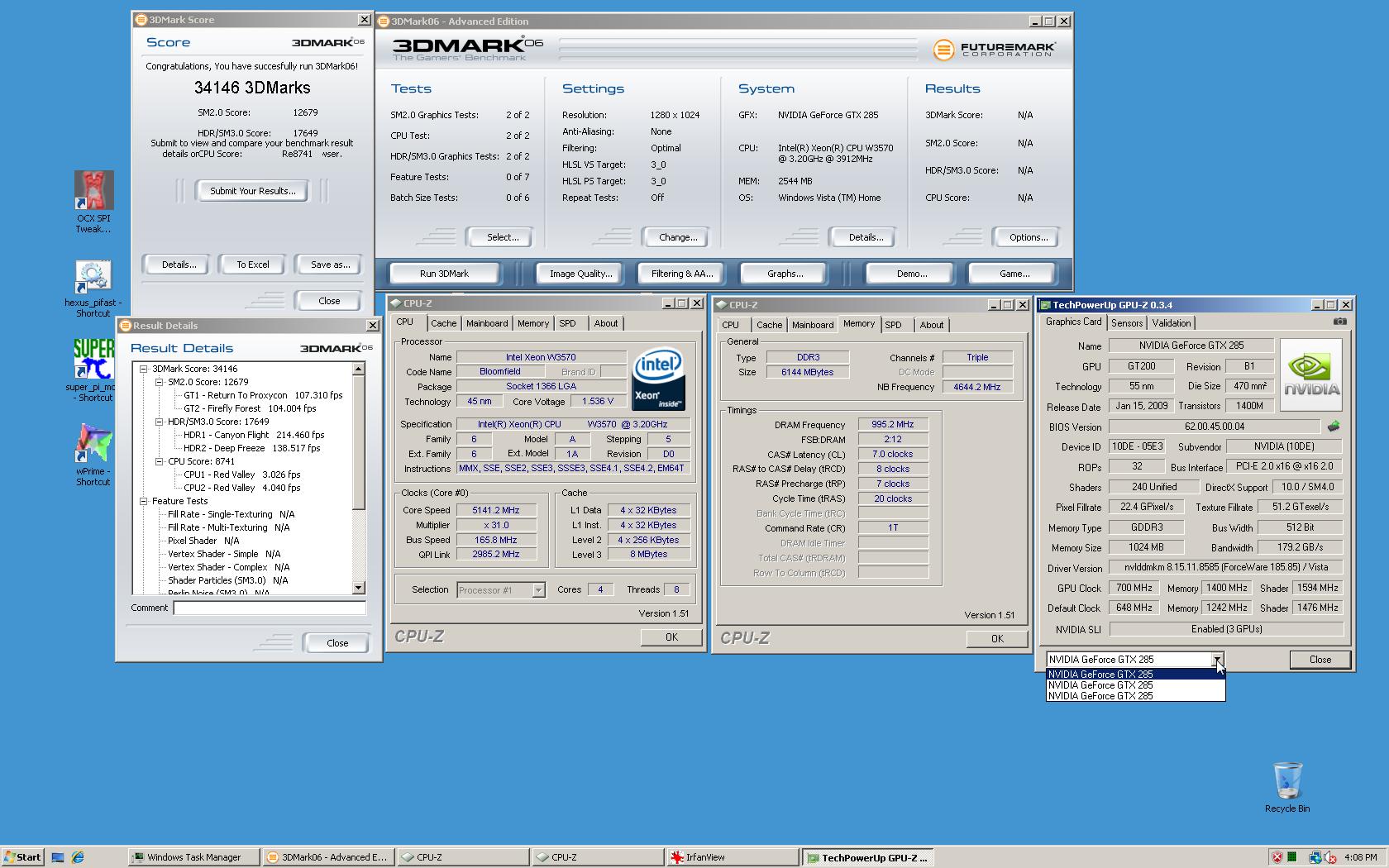
Task: Open the Validation tab in GPU-Z
Action: click(x=1172, y=323)
